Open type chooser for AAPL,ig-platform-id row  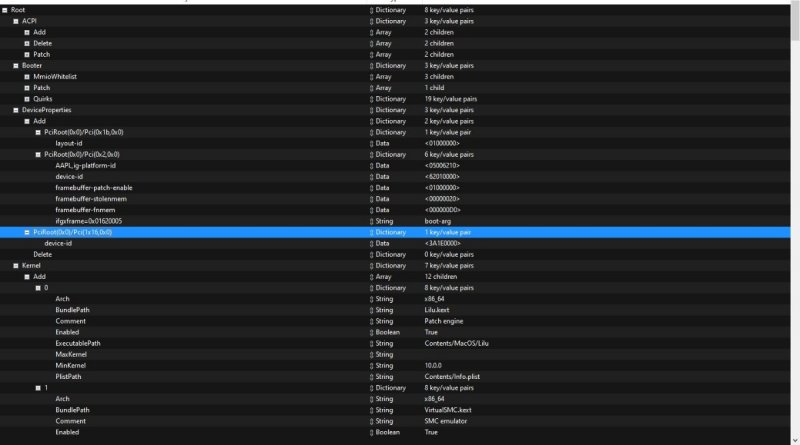click(371, 166)
